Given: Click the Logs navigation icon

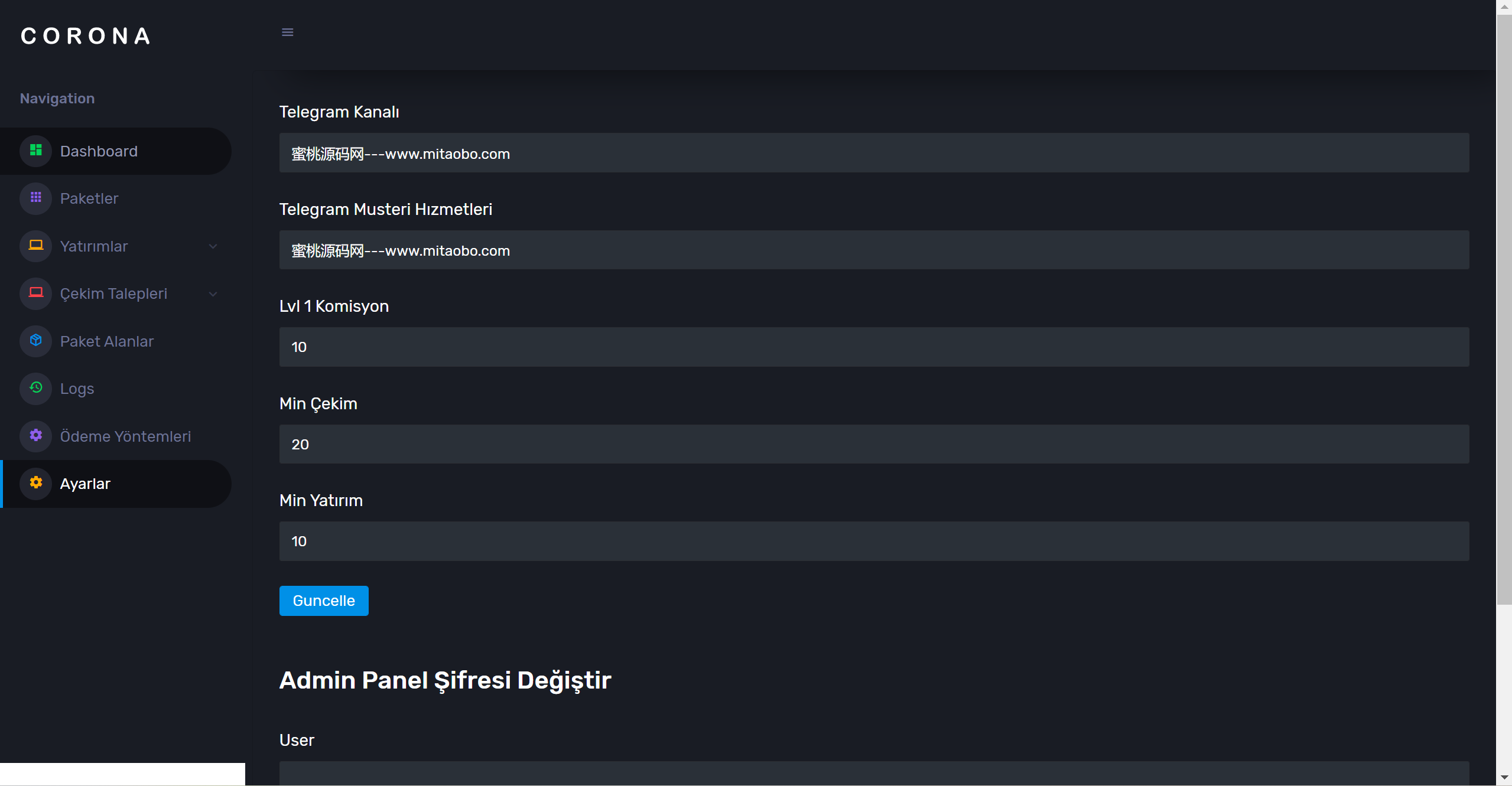Looking at the screenshot, I should (37, 389).
